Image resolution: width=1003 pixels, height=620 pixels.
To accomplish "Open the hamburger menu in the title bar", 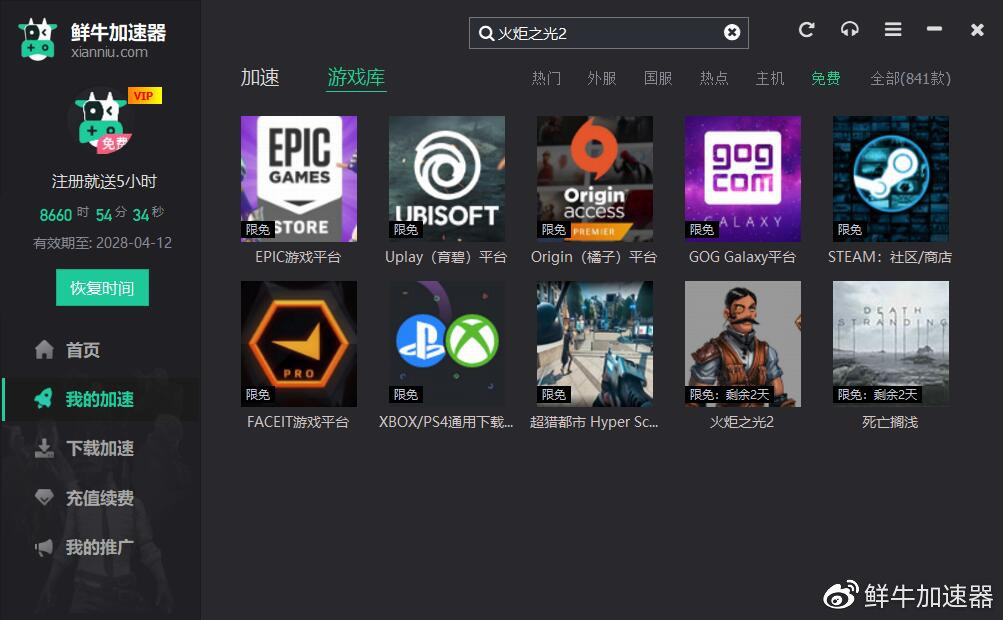I will tap(892, 29).
